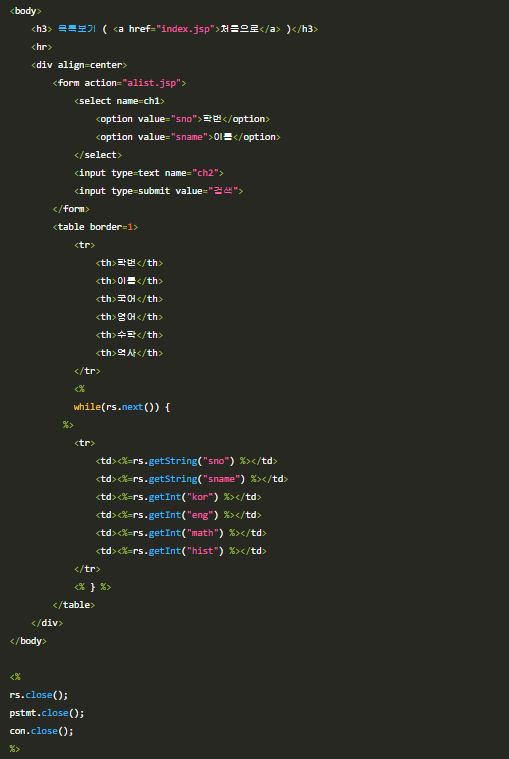The height and width of the screenshot is (759, 509).
Task: Click the rs.getInt("math") cell line
Action: (x=181, y=532)
